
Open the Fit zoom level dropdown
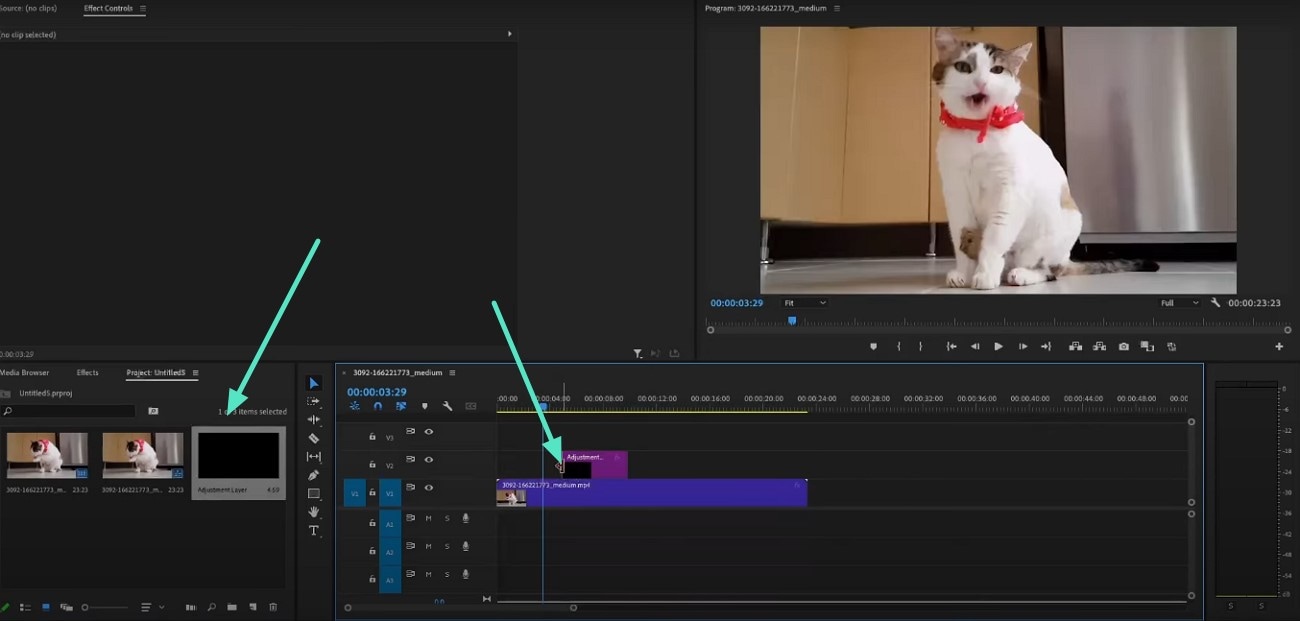pos(805,302)
